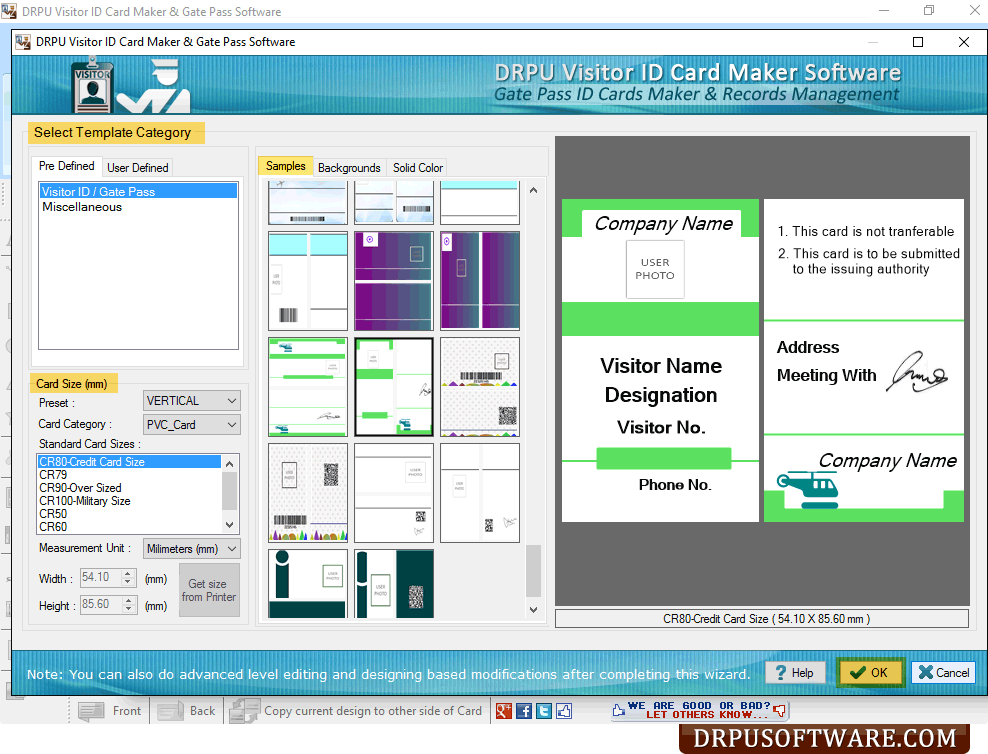Screen dimensions: 988x754
Task: Click the X icon on Cancel
Action: (926, 673)
